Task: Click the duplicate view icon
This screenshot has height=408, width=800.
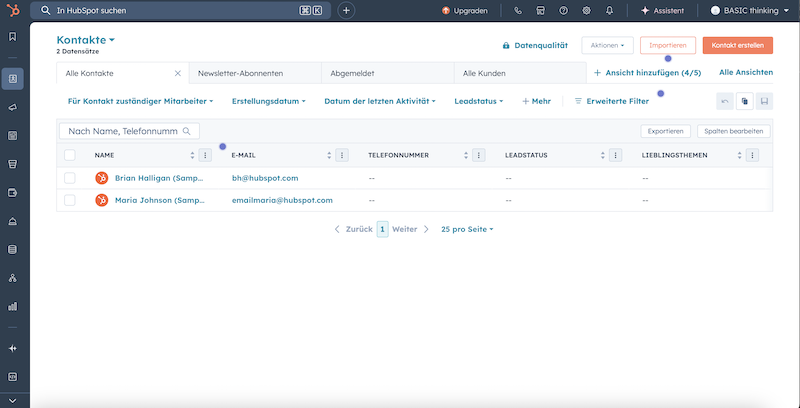Action: click(x=744, y=101)
